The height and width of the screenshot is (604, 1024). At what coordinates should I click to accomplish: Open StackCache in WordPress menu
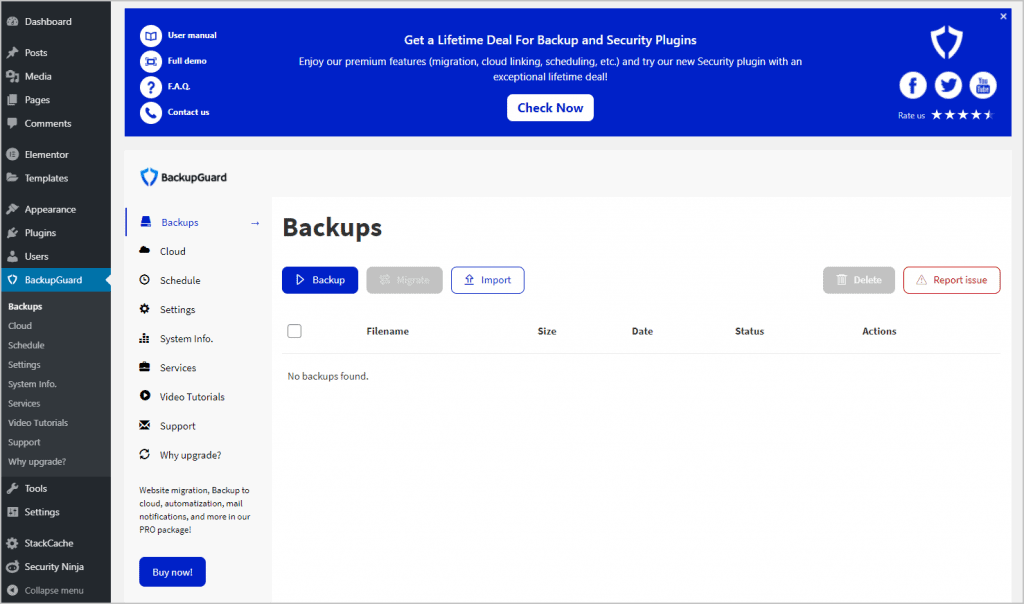coord(56,543)
